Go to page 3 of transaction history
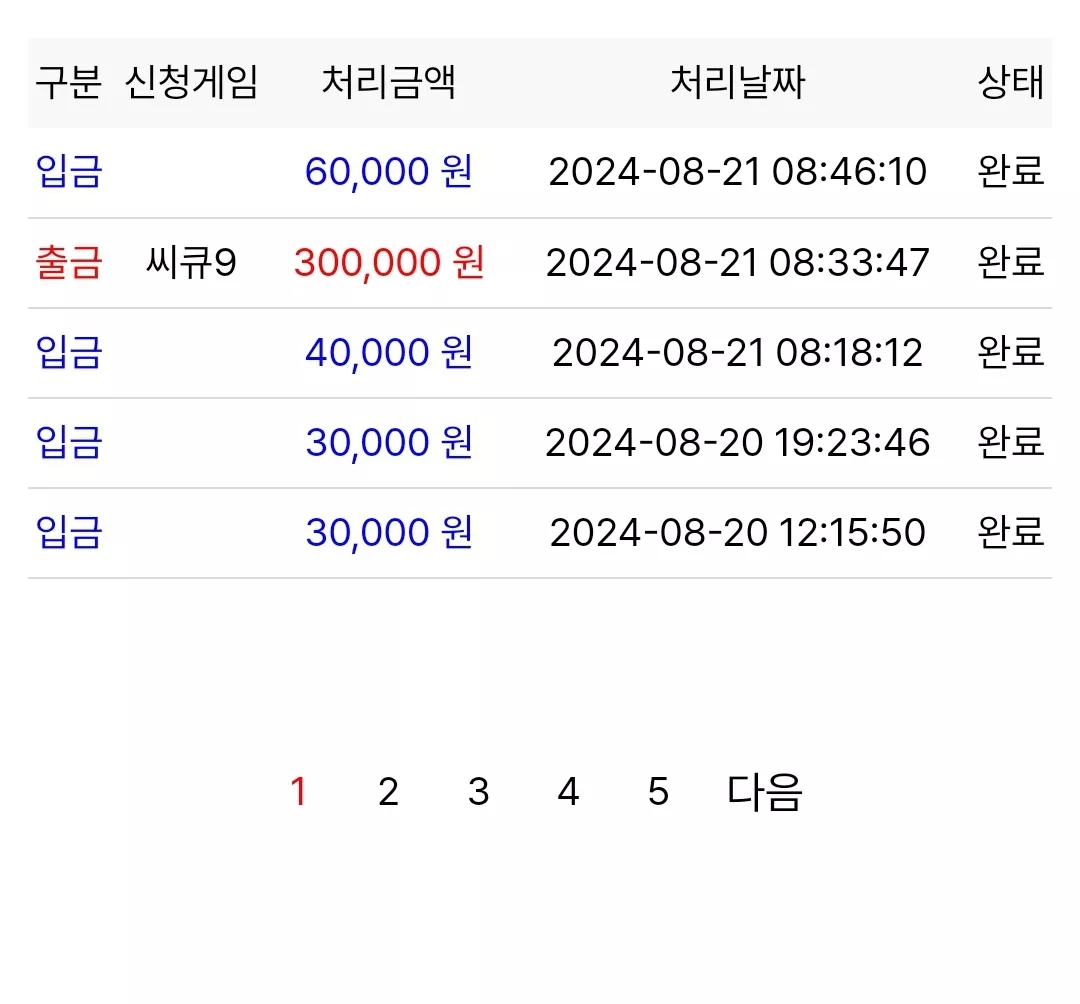 pyautogui.click(x=478, y=792)
